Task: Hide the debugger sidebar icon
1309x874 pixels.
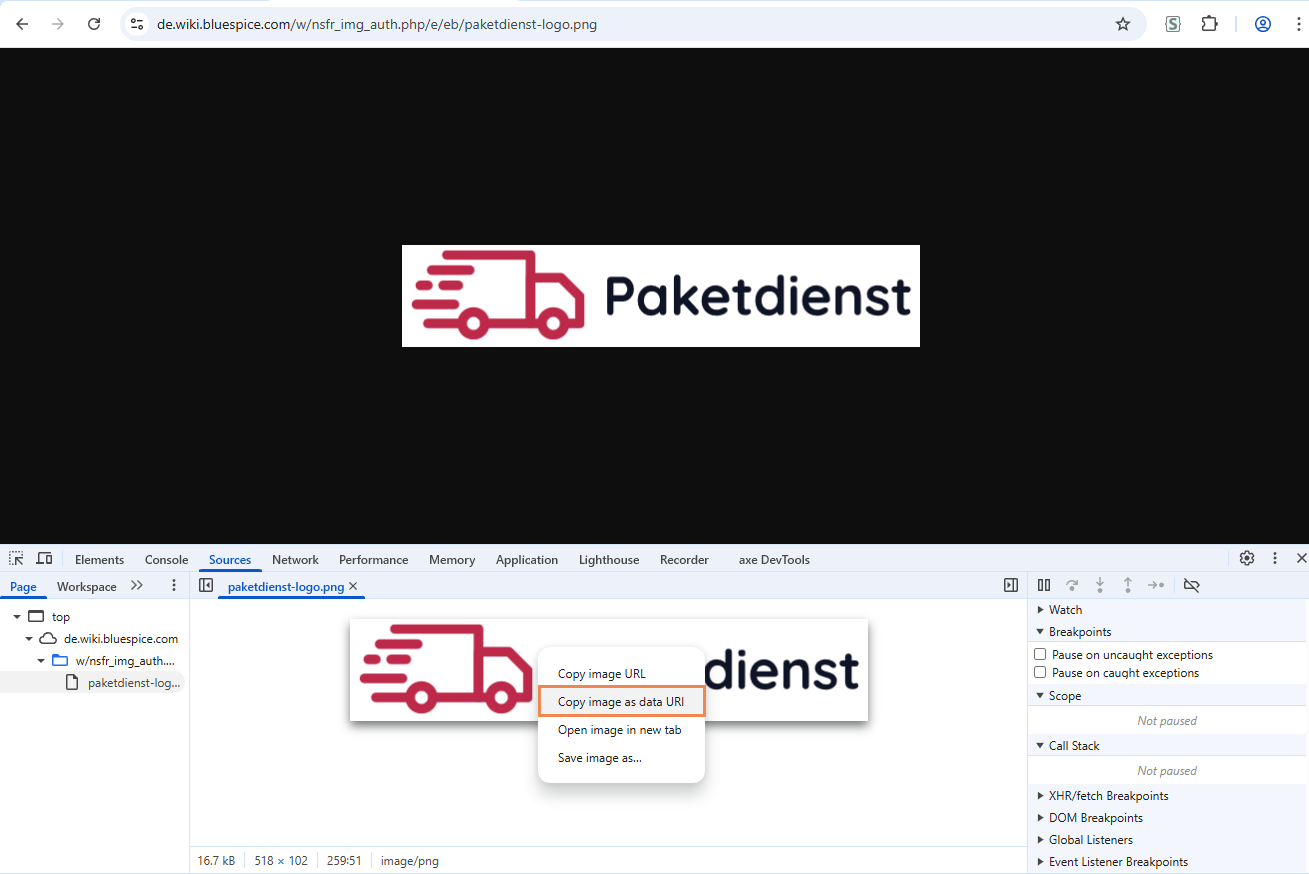Action: point(1011,586)
